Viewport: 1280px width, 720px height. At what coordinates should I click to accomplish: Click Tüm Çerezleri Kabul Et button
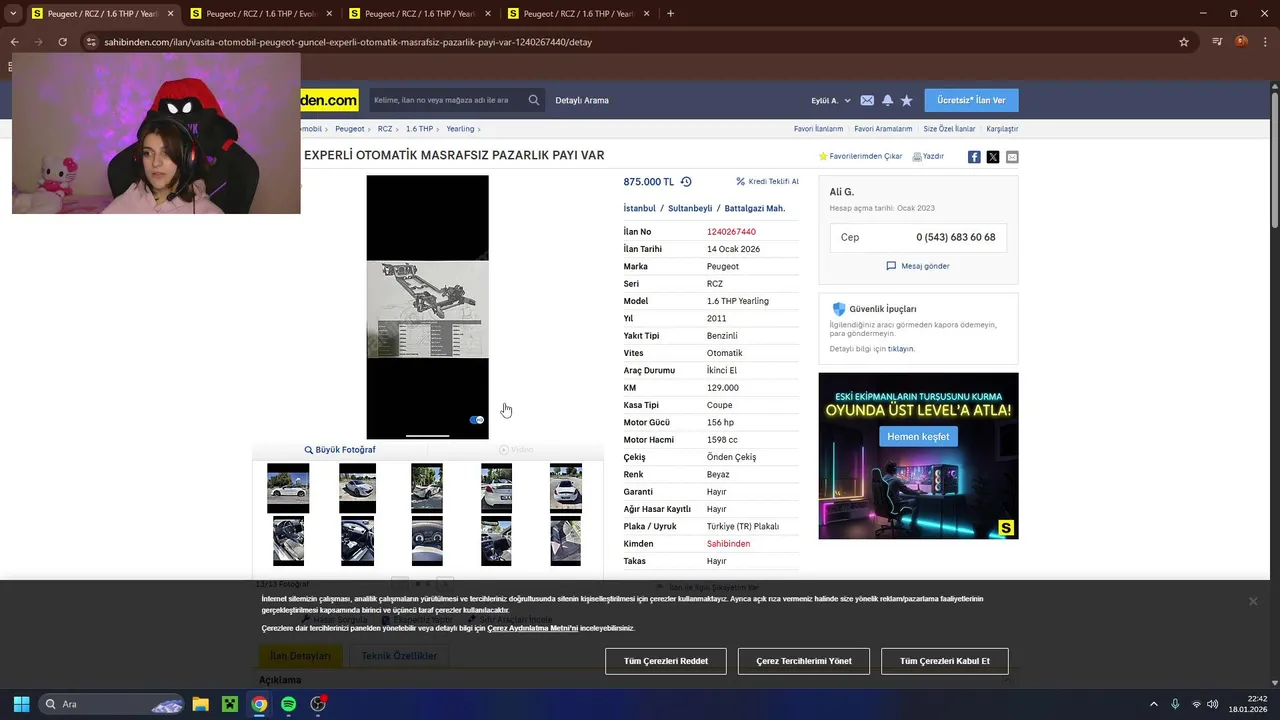point(945,661)
